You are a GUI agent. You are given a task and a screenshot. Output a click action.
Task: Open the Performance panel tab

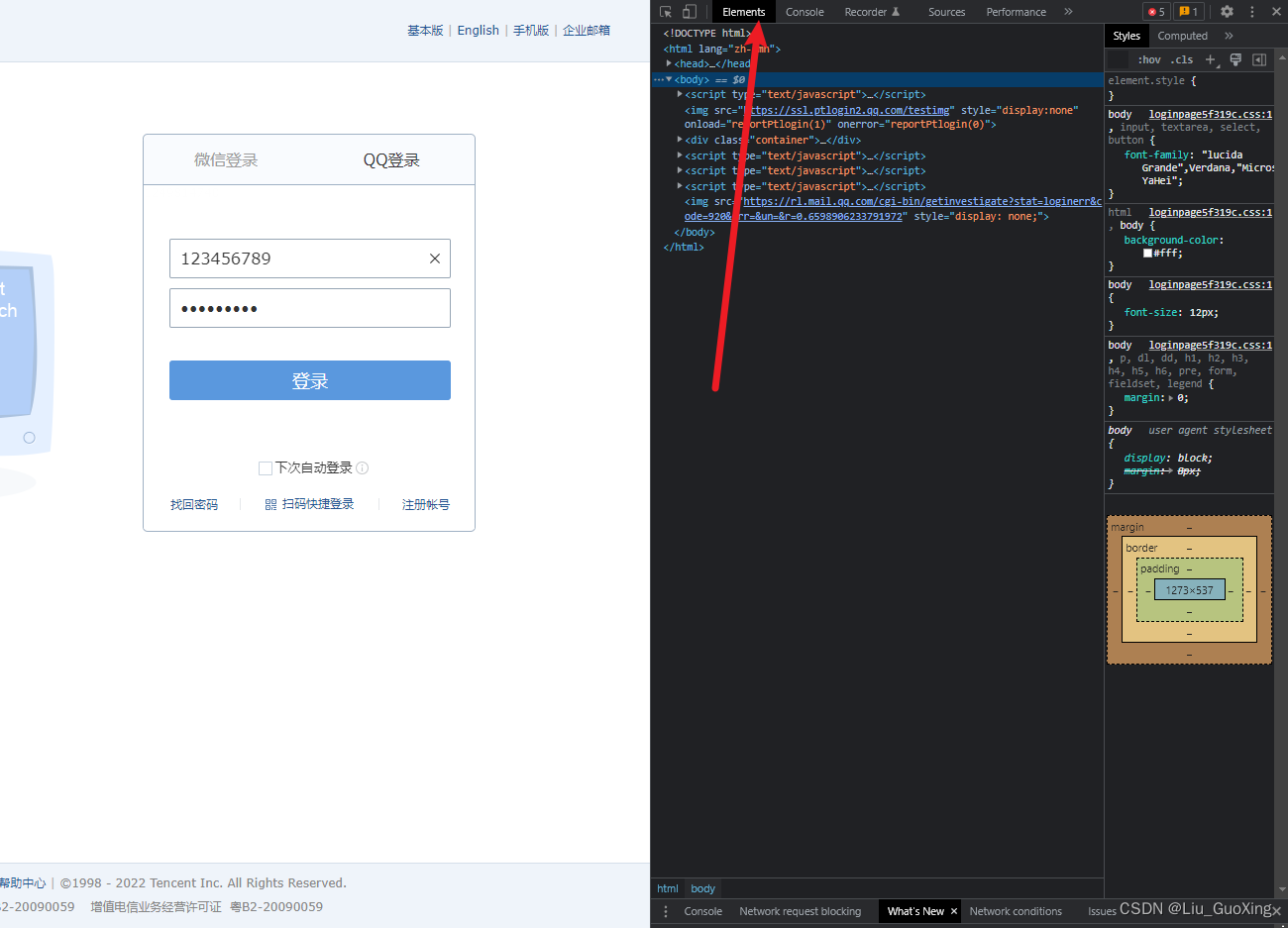(1016, 12)
